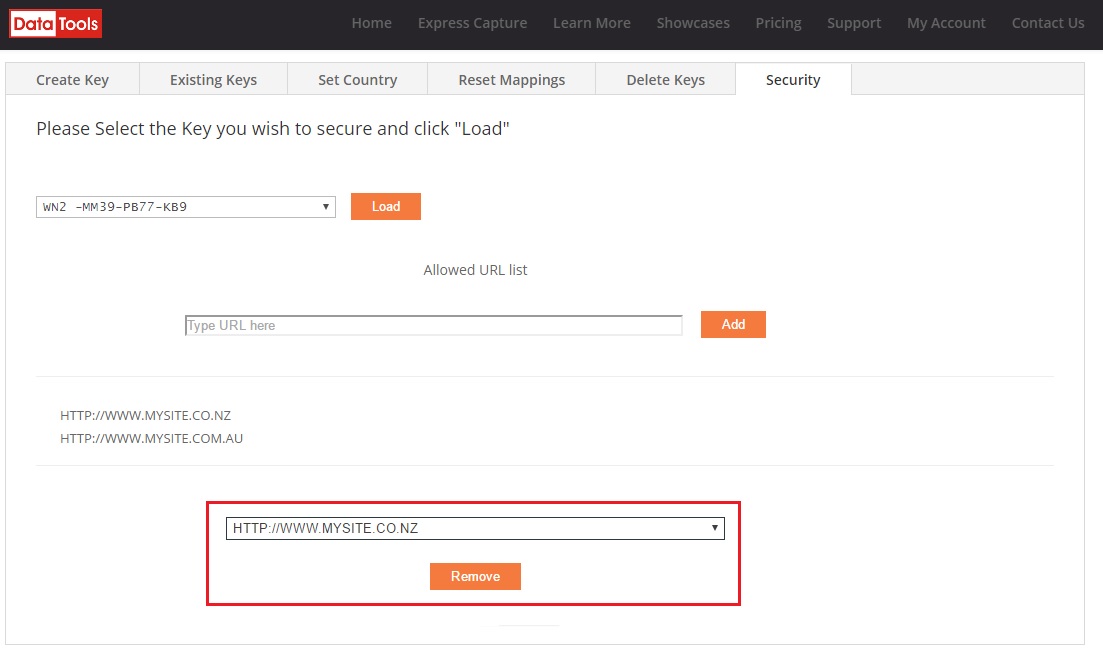Switch to the Existing Keys tab
The width and height of the screenshot is (1103, 663).
[213, 80]
